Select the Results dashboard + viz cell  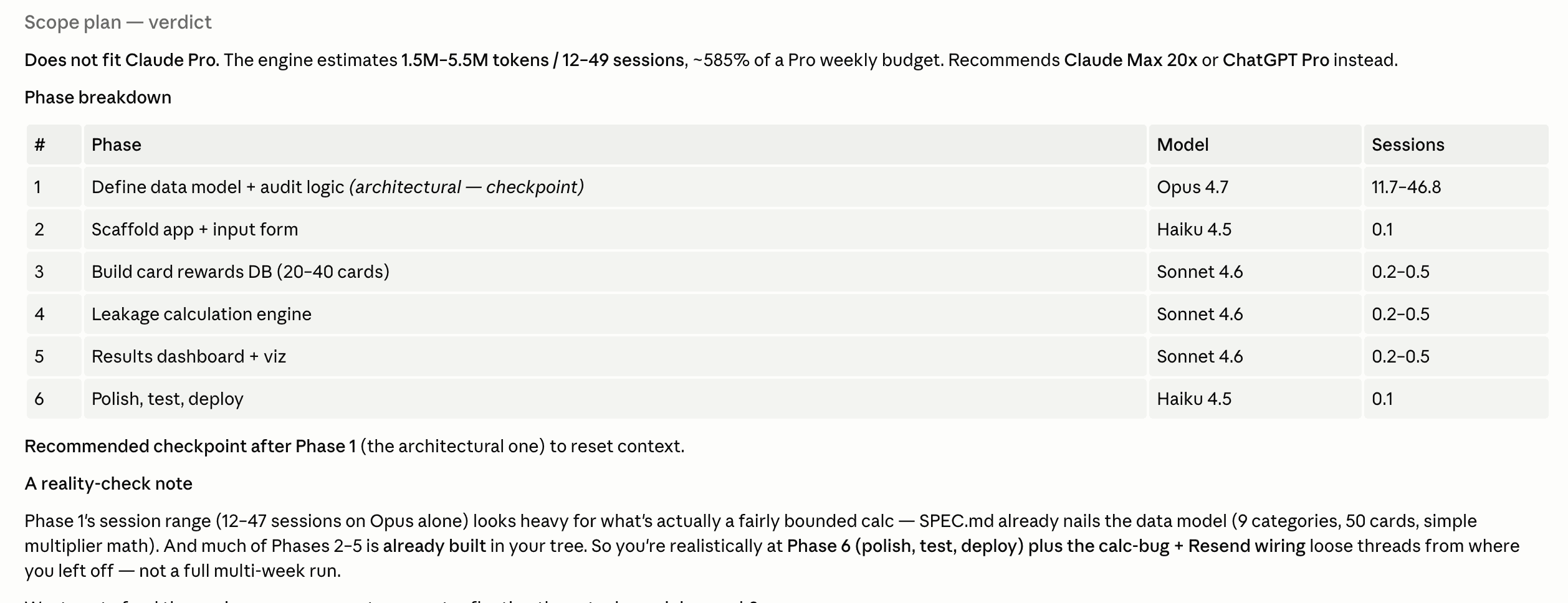[614, 356]
